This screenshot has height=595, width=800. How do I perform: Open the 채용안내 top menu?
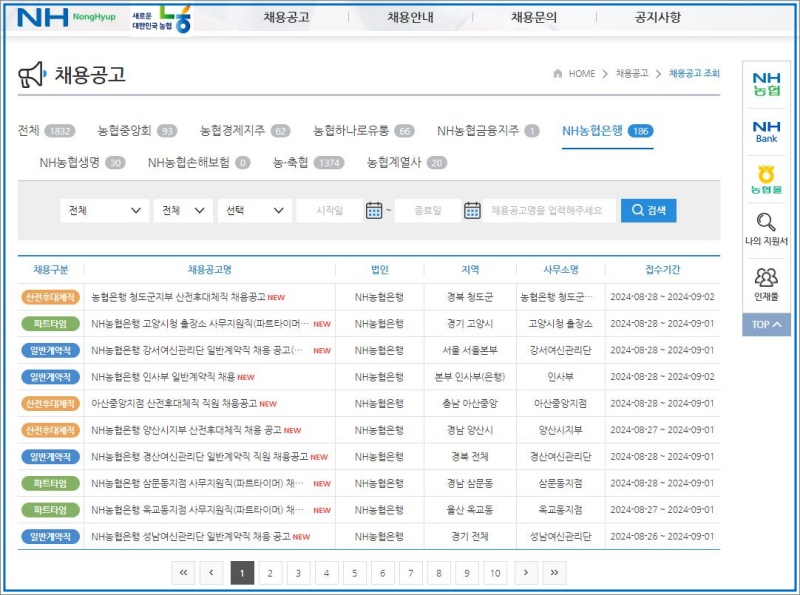click(410, 17)
